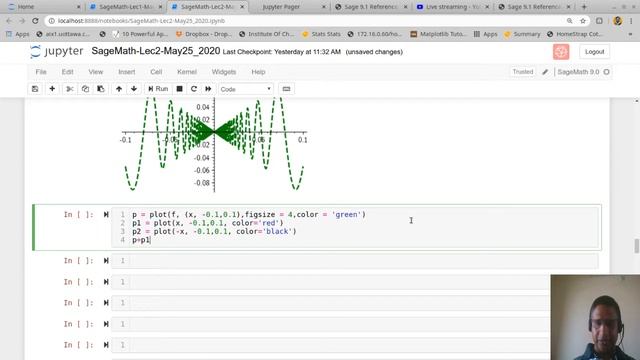Run the fourth empty cell's side icon

point(106,324)
